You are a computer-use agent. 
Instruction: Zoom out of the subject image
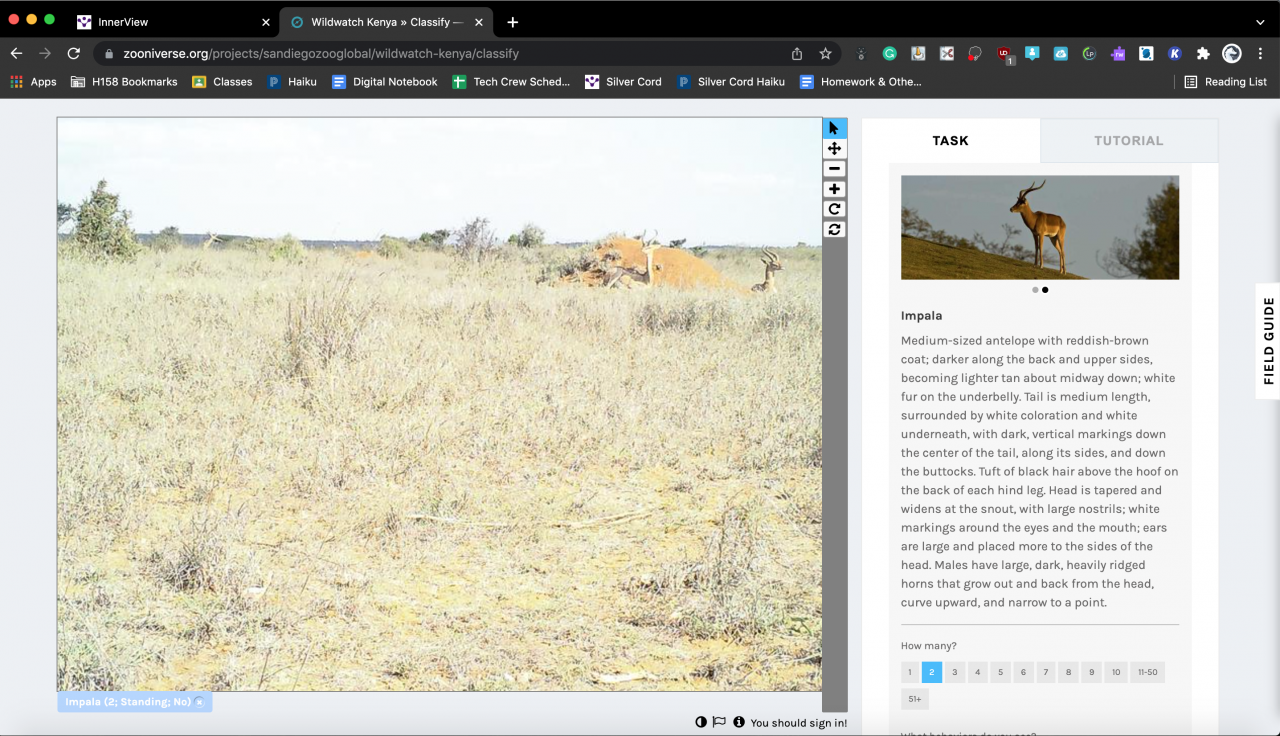click(834, 169)
